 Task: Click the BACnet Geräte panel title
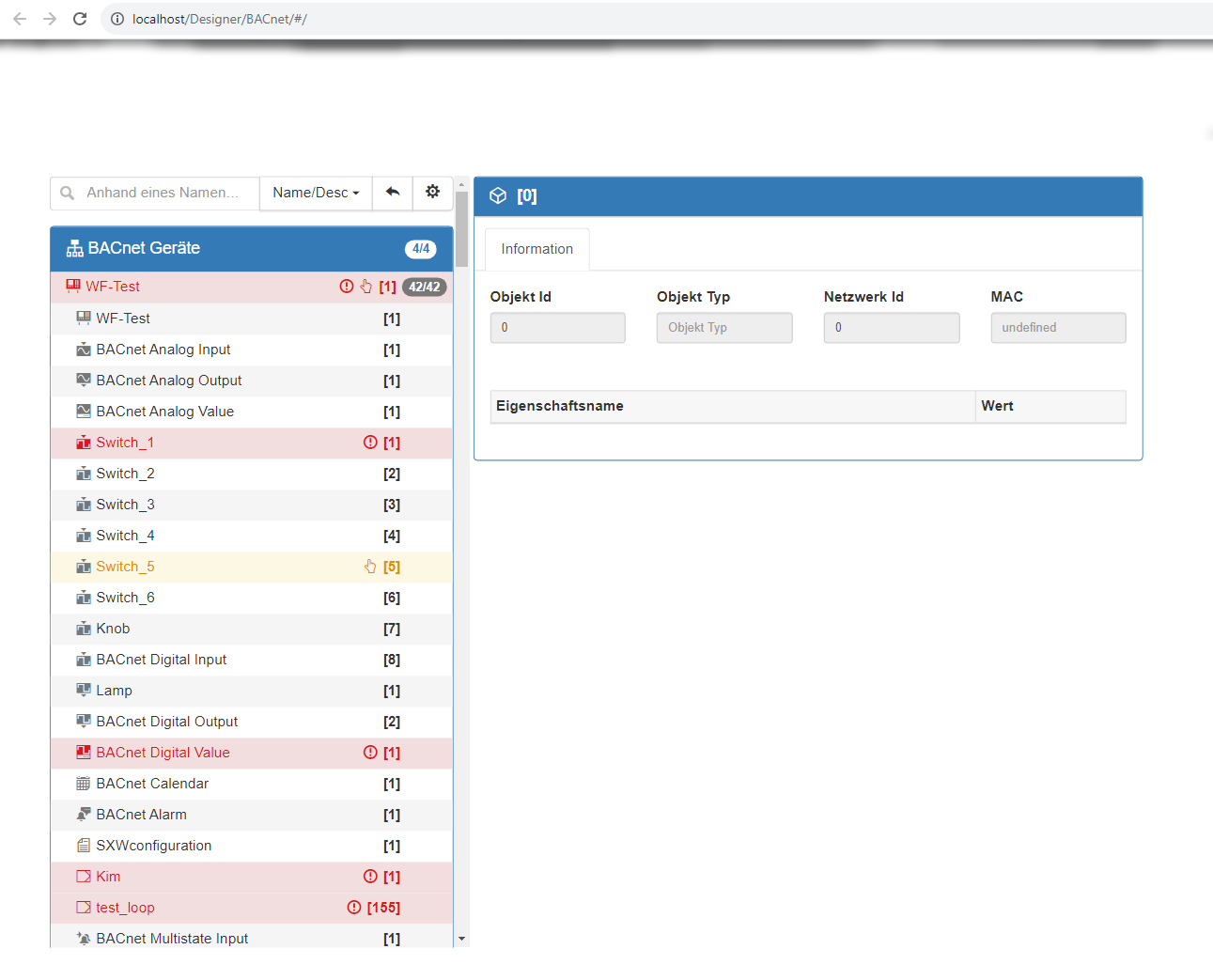pyautogui.click(x=144, y=248)
